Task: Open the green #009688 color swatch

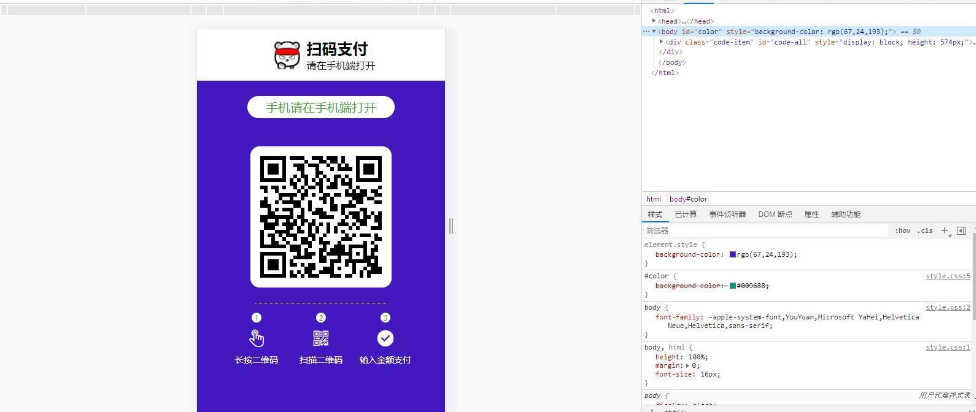Action: [733, 286]
